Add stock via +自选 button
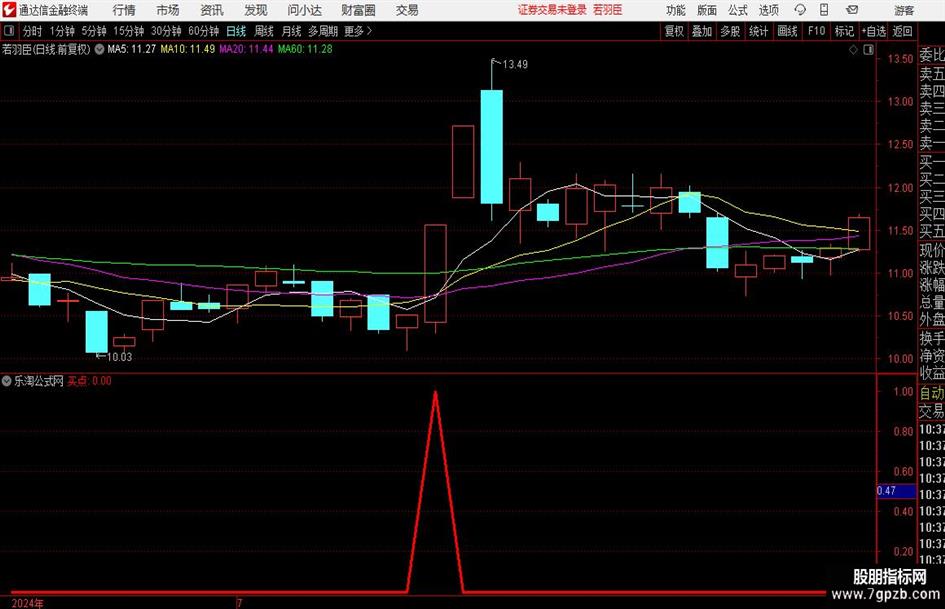The width and height of the screenshot is (945, 609). pyautogui.click(x=874, y=31)
